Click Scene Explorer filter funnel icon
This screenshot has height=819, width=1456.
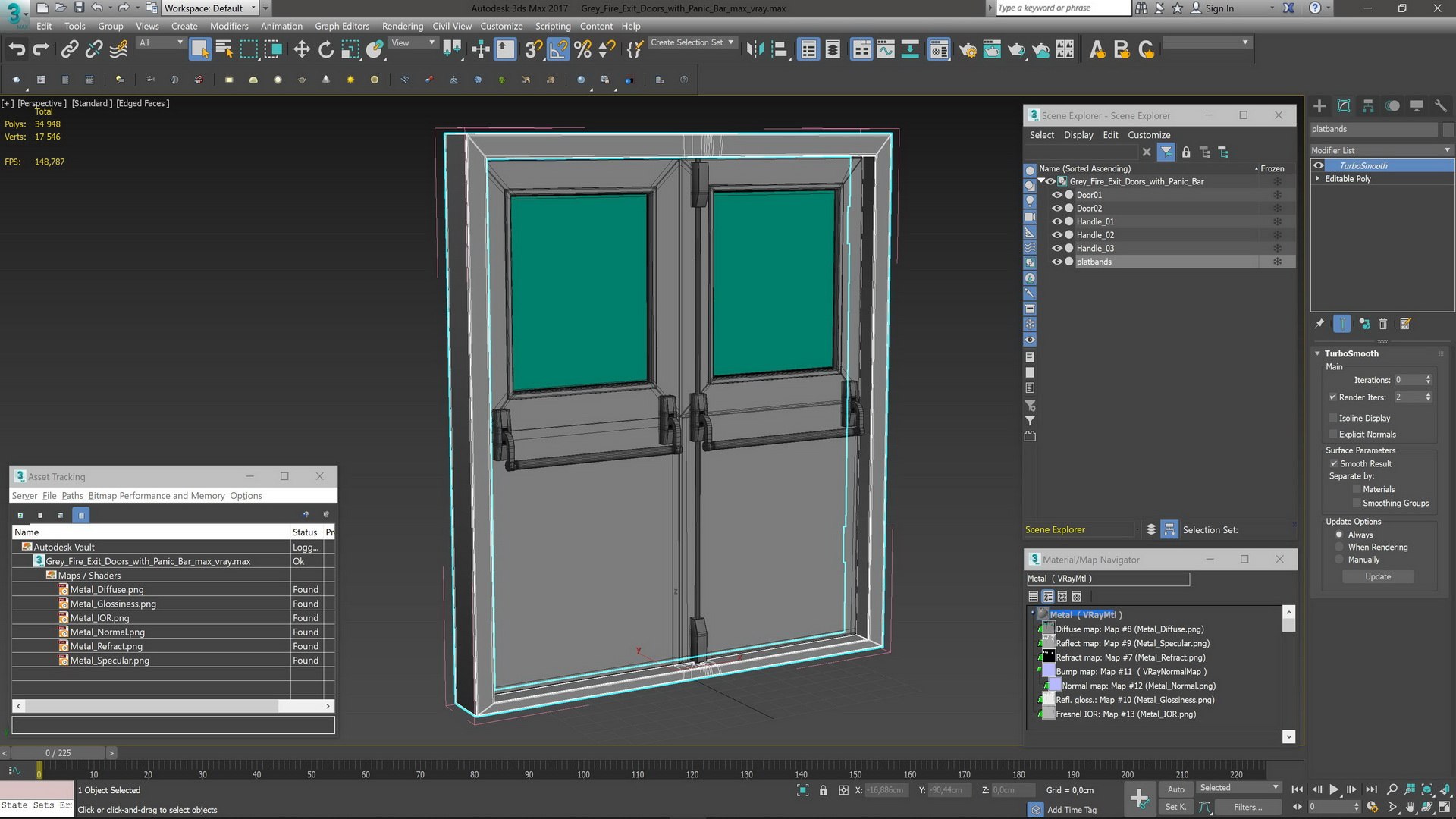(1166, 152)
